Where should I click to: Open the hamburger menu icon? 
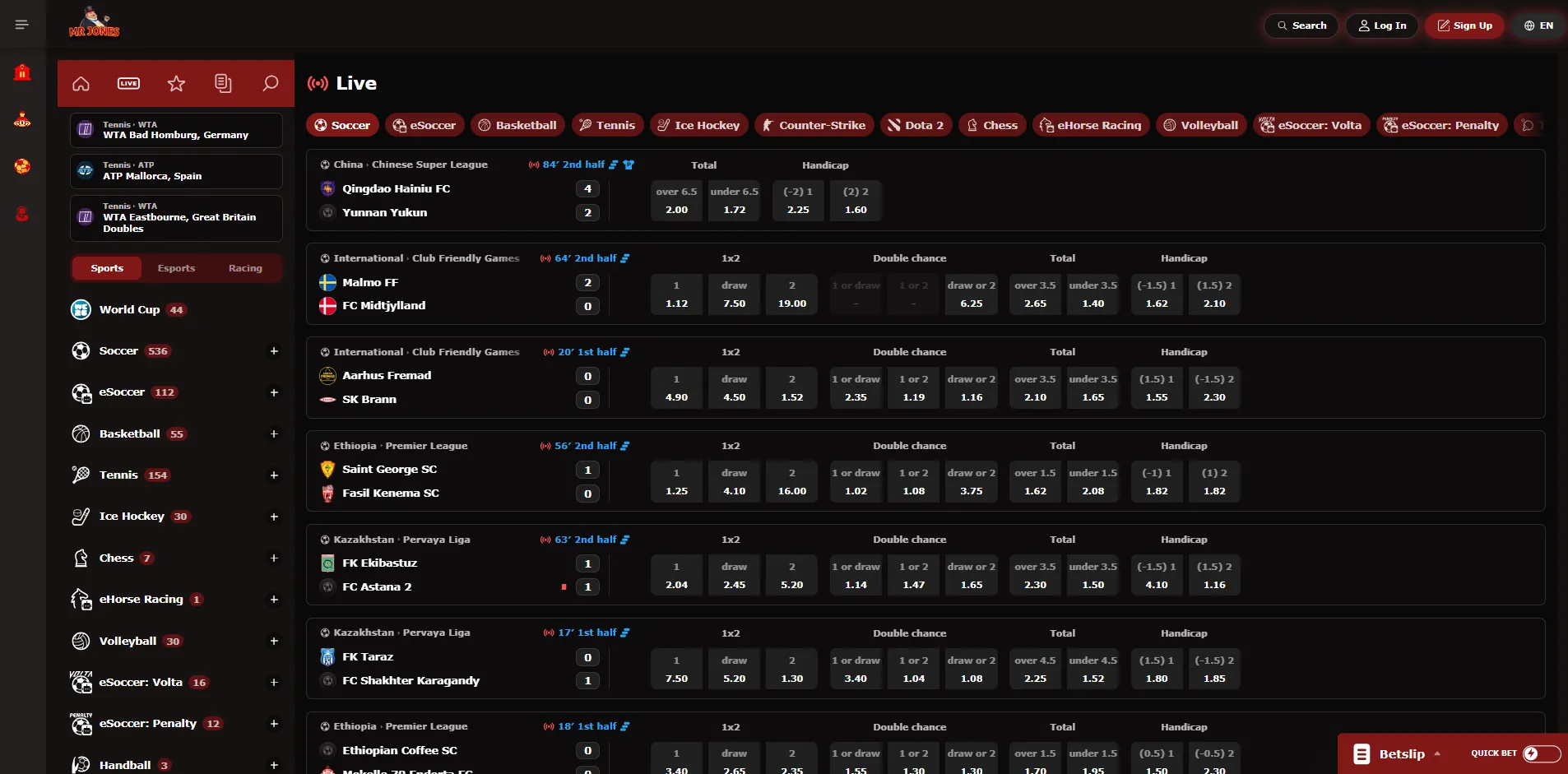[22, 25]
